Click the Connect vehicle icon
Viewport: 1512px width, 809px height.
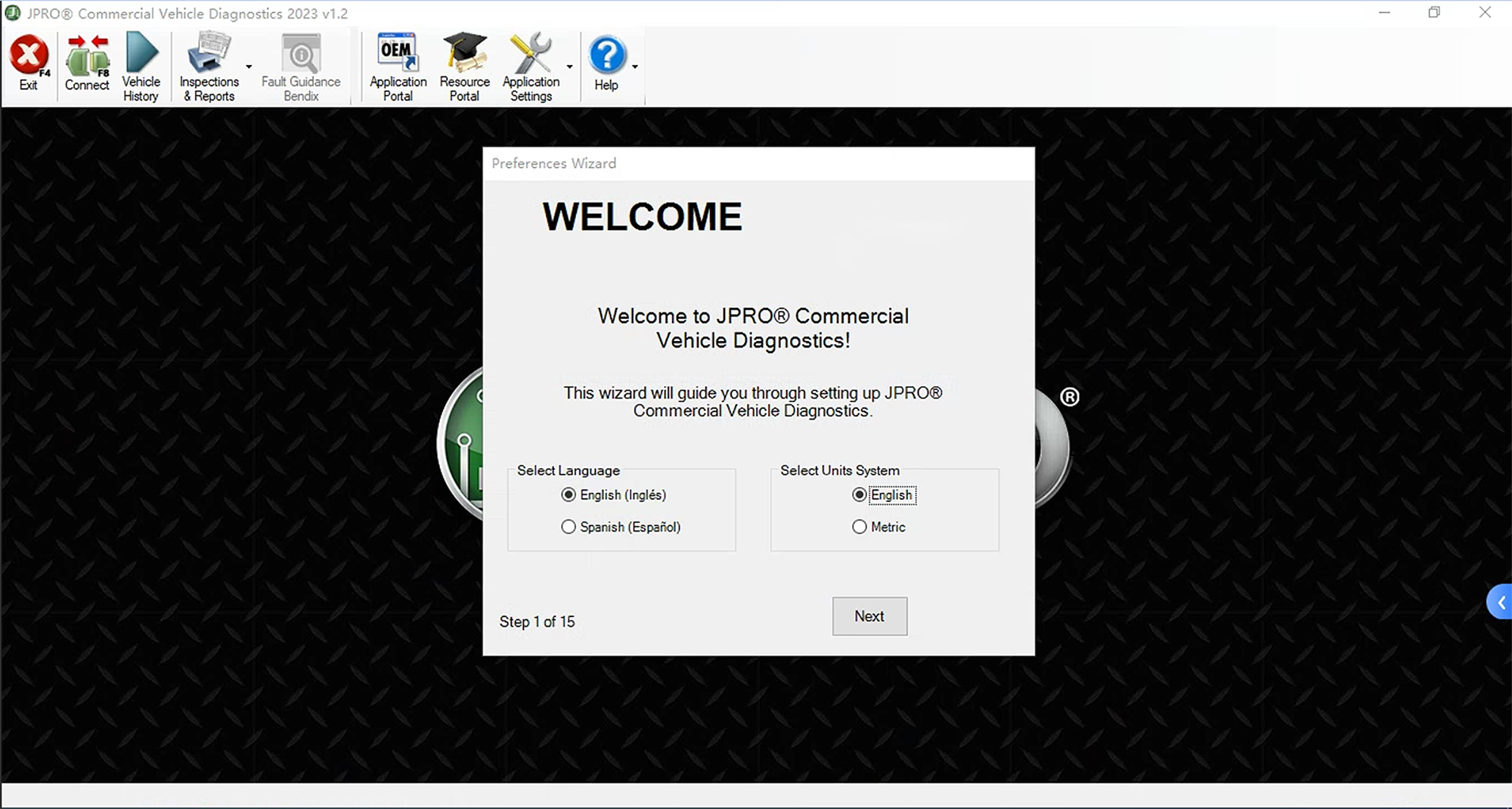(x=87, y=57)
